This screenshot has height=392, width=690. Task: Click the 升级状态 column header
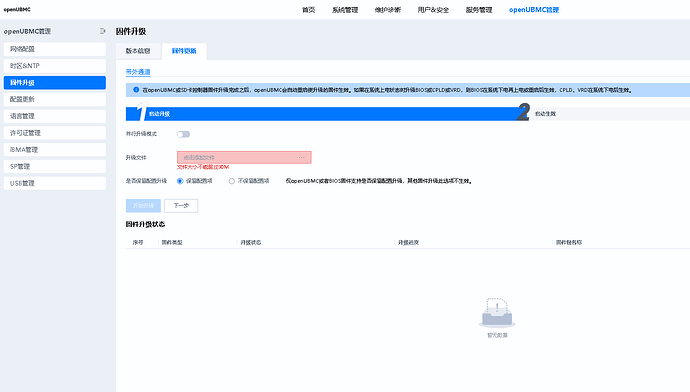251,242
